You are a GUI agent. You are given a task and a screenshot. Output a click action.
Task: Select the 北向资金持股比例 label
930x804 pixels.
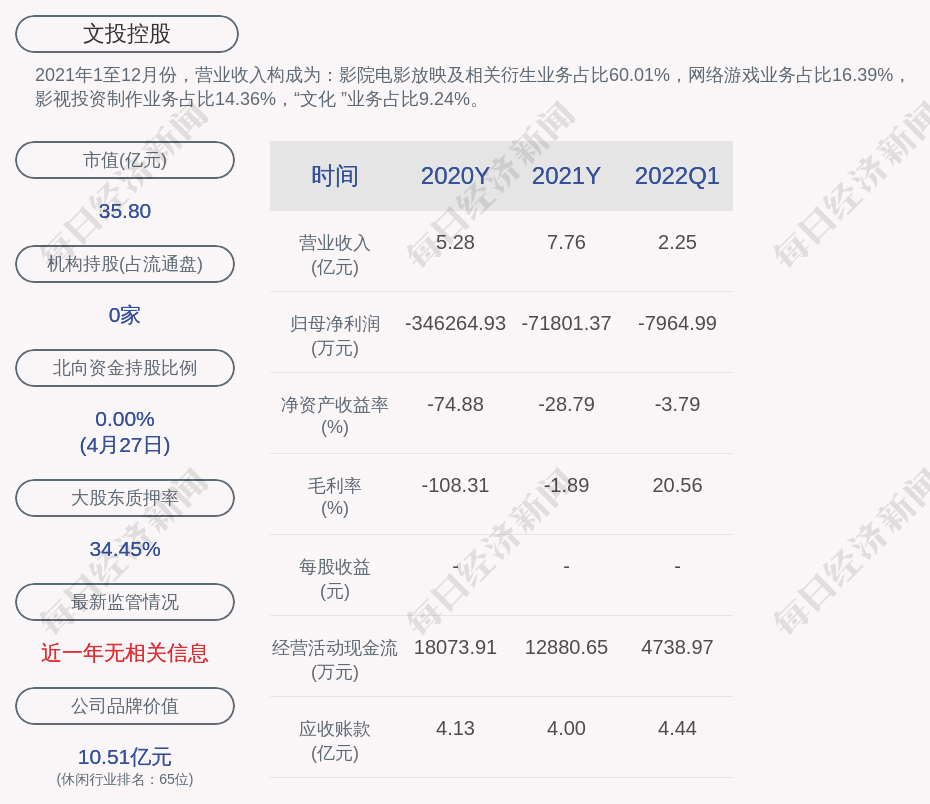(125, 368)
